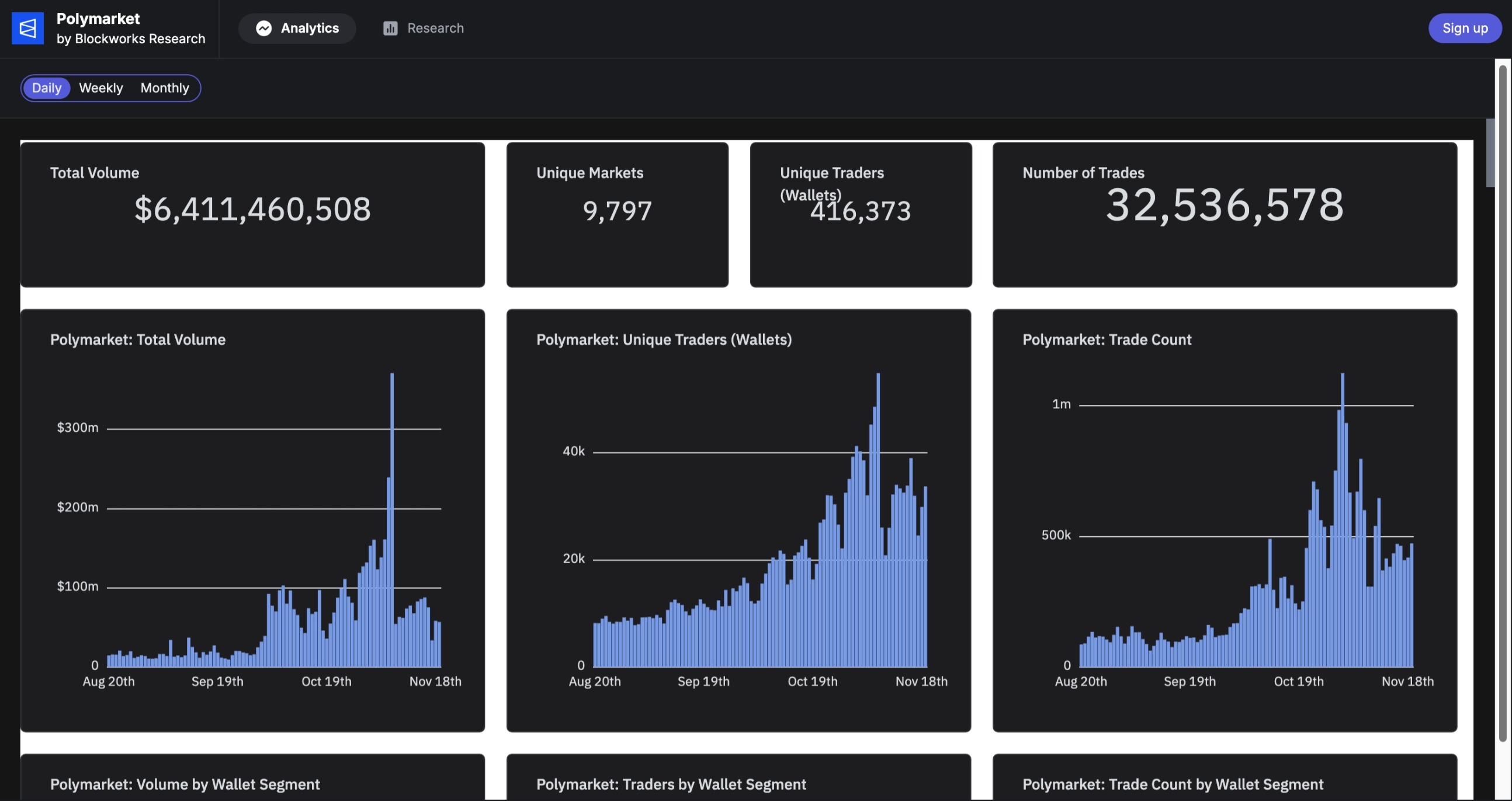This screenshot has width=1512, height=801.
Task: Click the Number of Trades card label
Action: 1083,173
